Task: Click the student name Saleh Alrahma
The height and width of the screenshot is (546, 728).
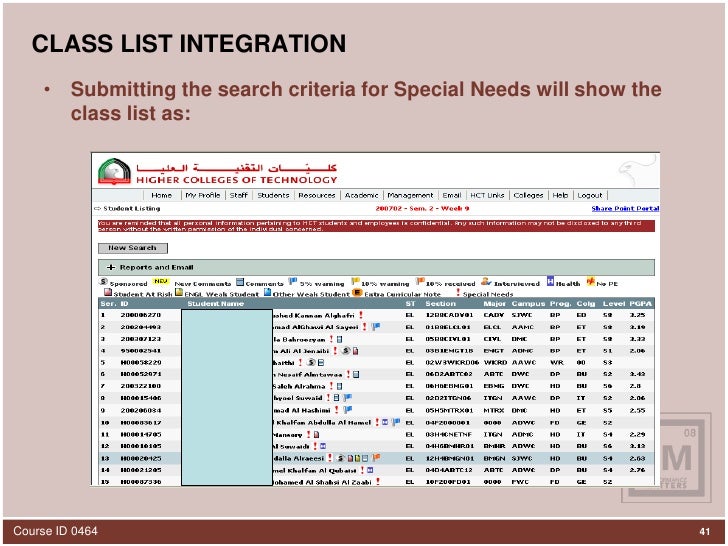Action: pyautogui.click(x=299, y=386)
